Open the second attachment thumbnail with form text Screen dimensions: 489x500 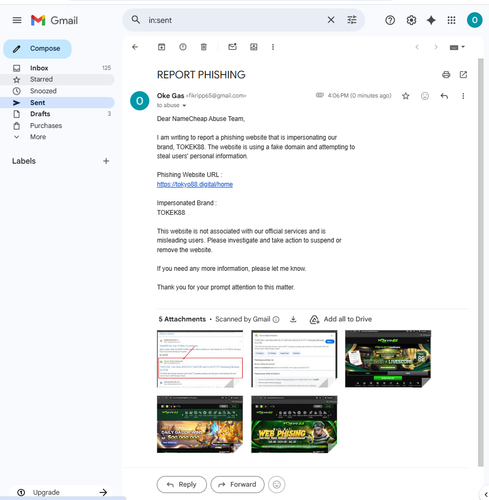coord(294,359)
